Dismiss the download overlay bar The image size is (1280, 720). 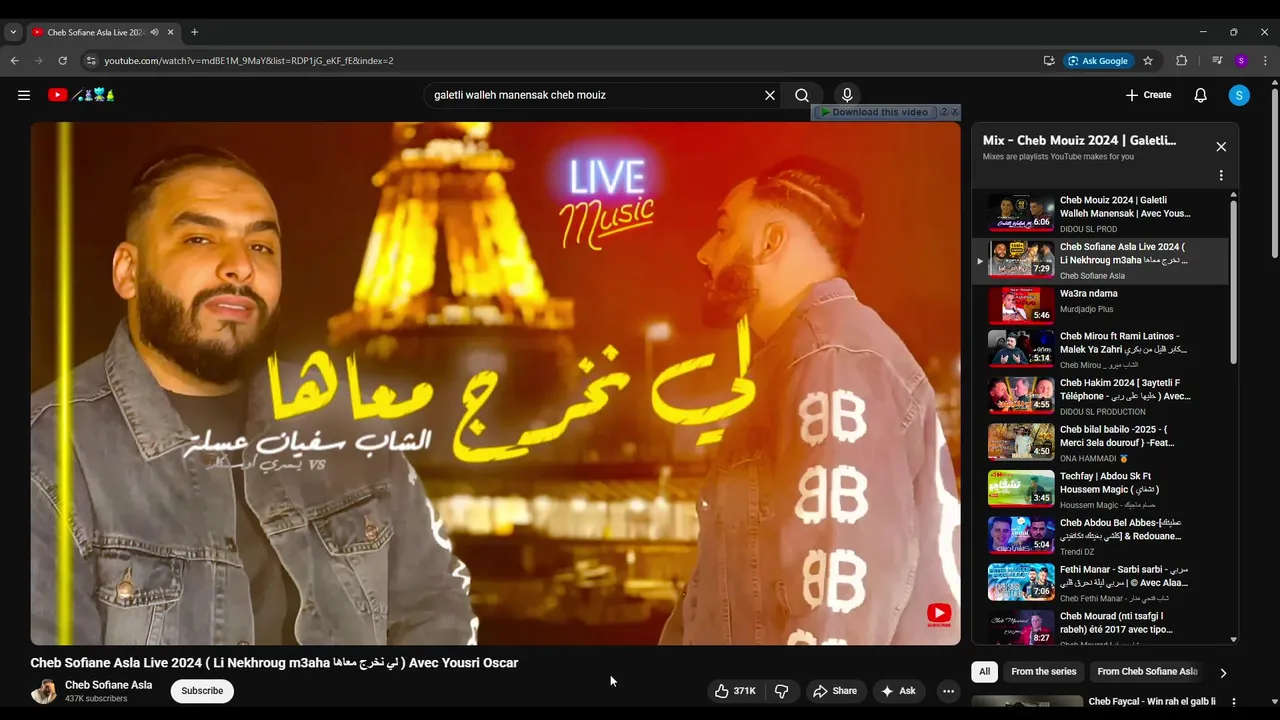(x=955, y=112)
